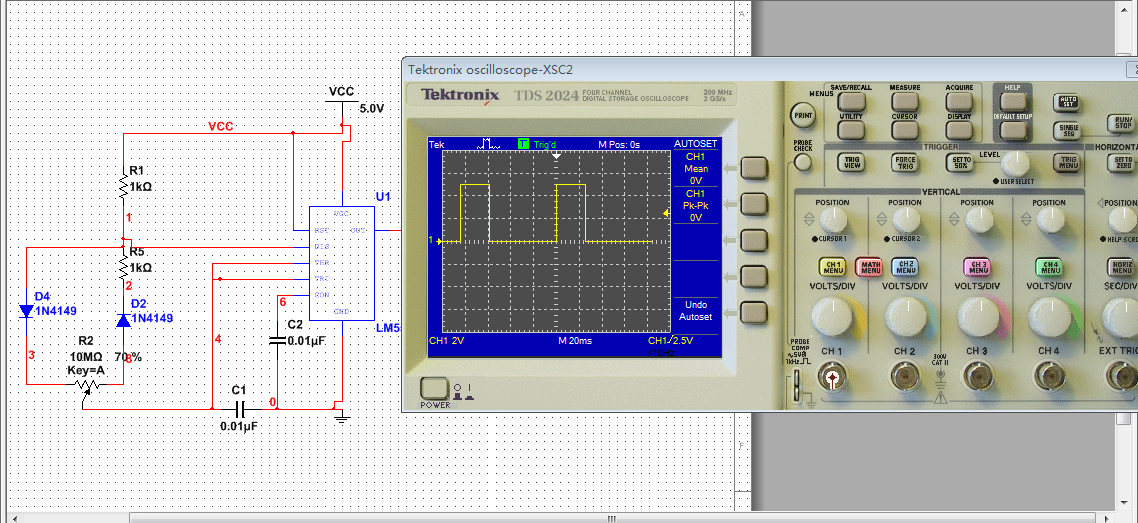The height and width of the screenshot is (523, 1138).
Task: Click the EXT TRIG BNC connector
Action: coord(1121,377)
